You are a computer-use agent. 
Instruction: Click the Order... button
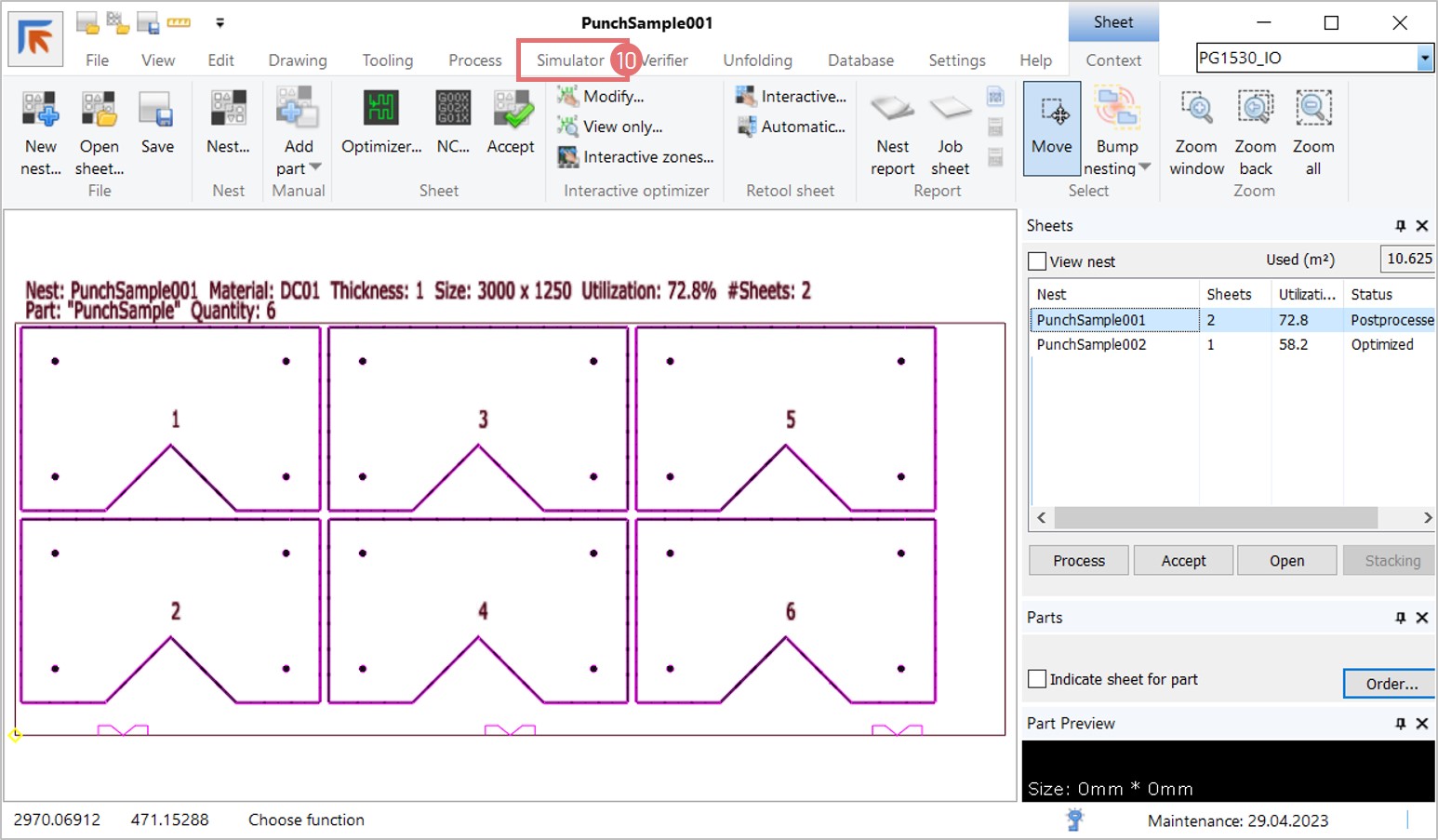click(x=1391, y=684)
